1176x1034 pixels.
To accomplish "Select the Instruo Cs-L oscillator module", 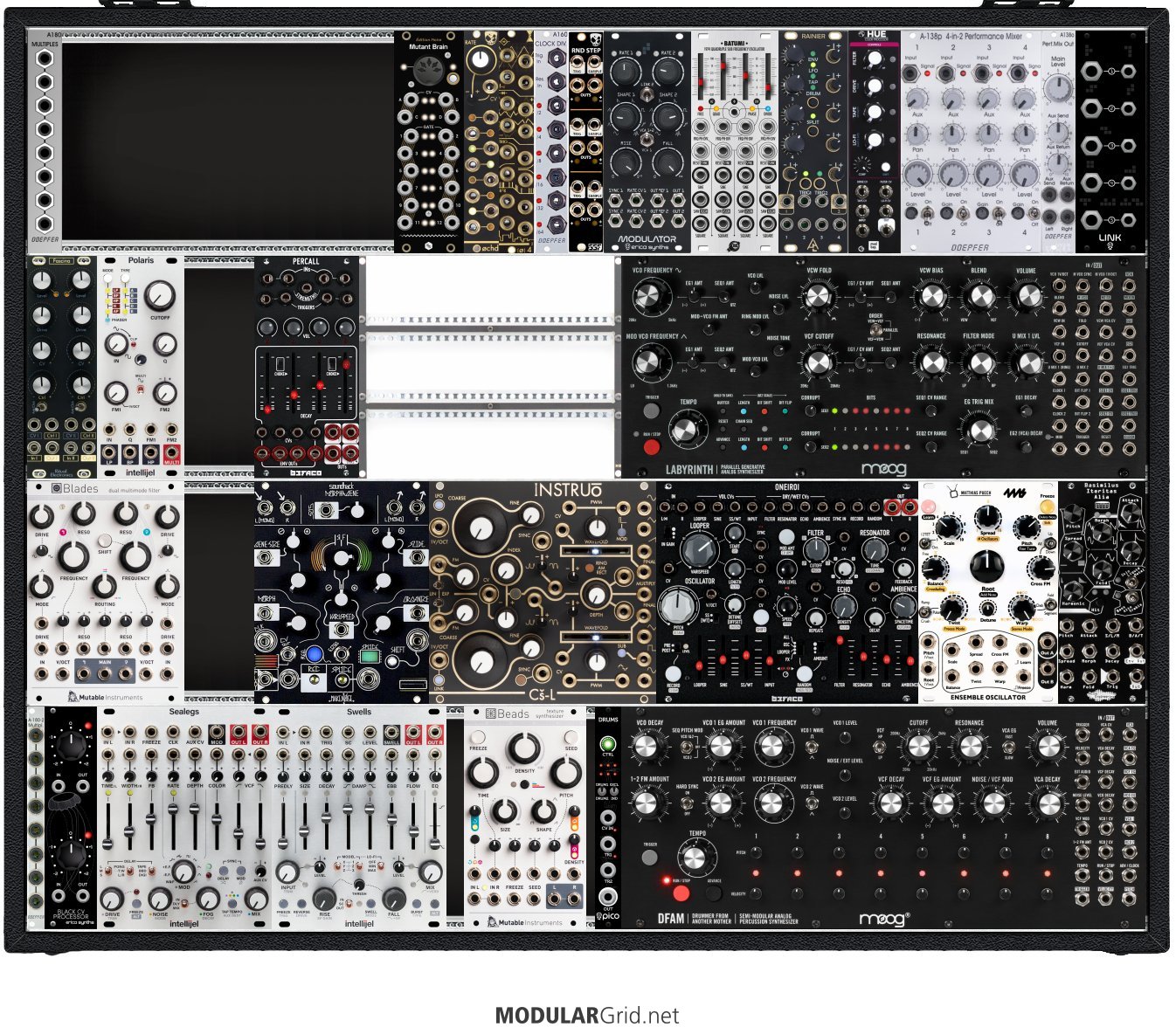I will (x=543, y=591).
